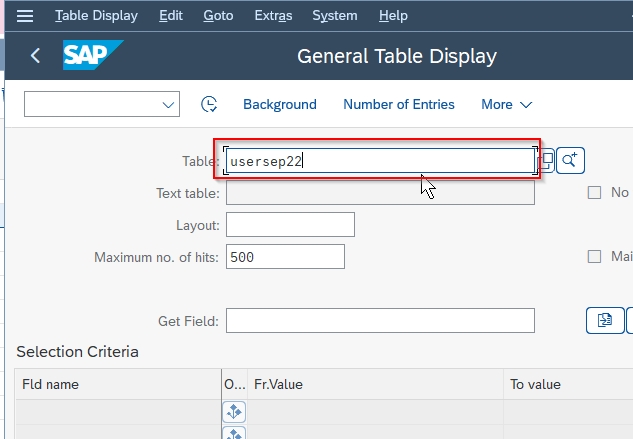
Task: Click the SAP logo
Action: pyautogui.click(x=93, y=55)
